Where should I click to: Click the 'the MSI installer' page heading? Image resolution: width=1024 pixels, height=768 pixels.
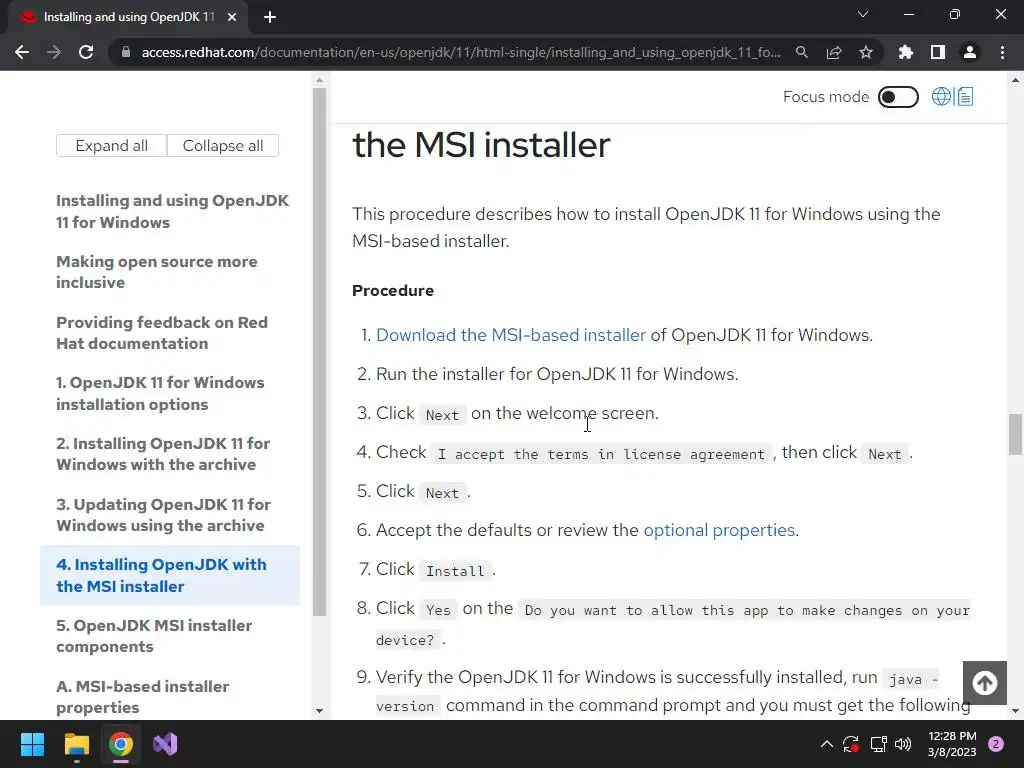481,144
